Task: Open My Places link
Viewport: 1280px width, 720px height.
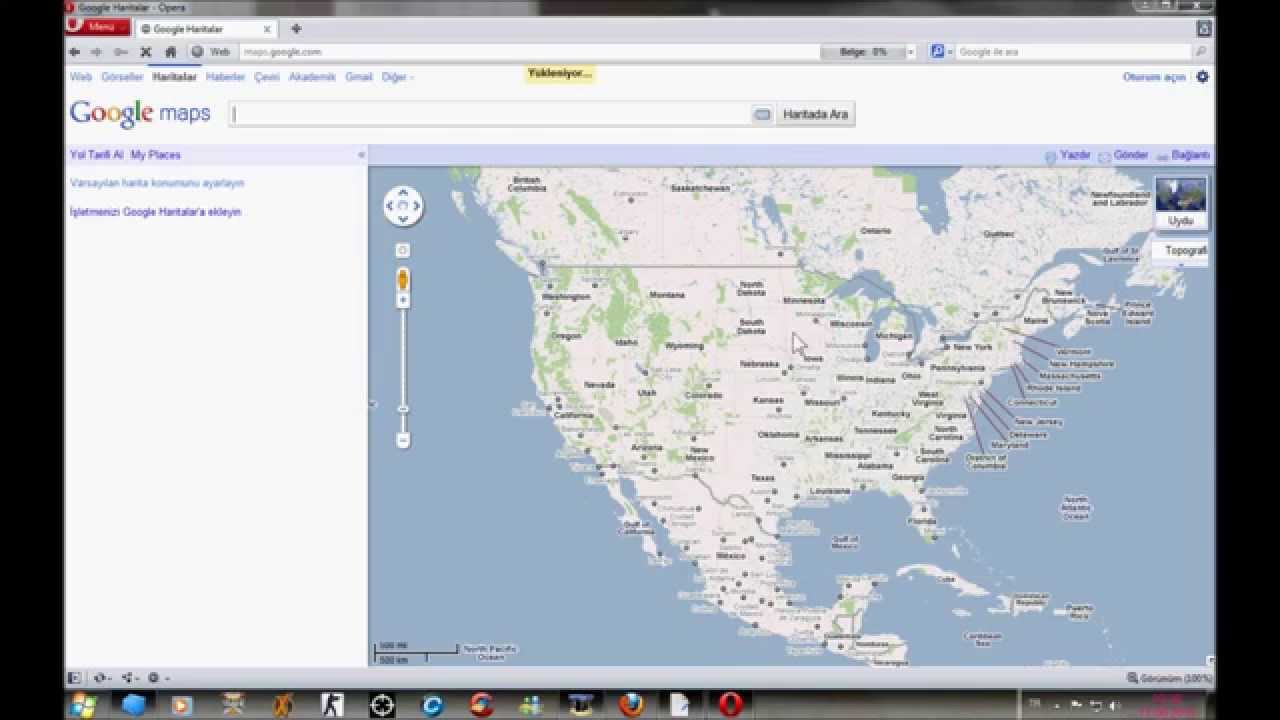Action: click(x=155, y=155)
